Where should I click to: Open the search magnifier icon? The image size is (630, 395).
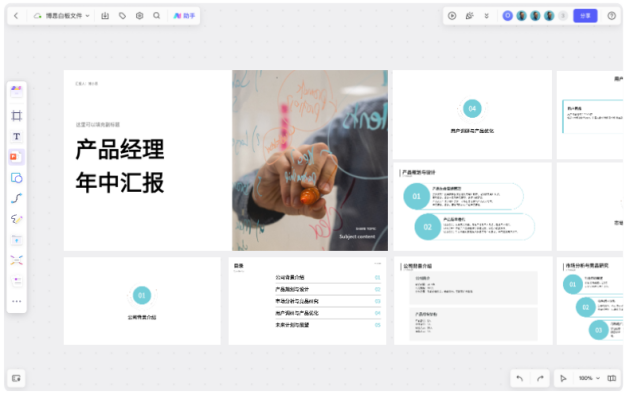pos(157,16)
